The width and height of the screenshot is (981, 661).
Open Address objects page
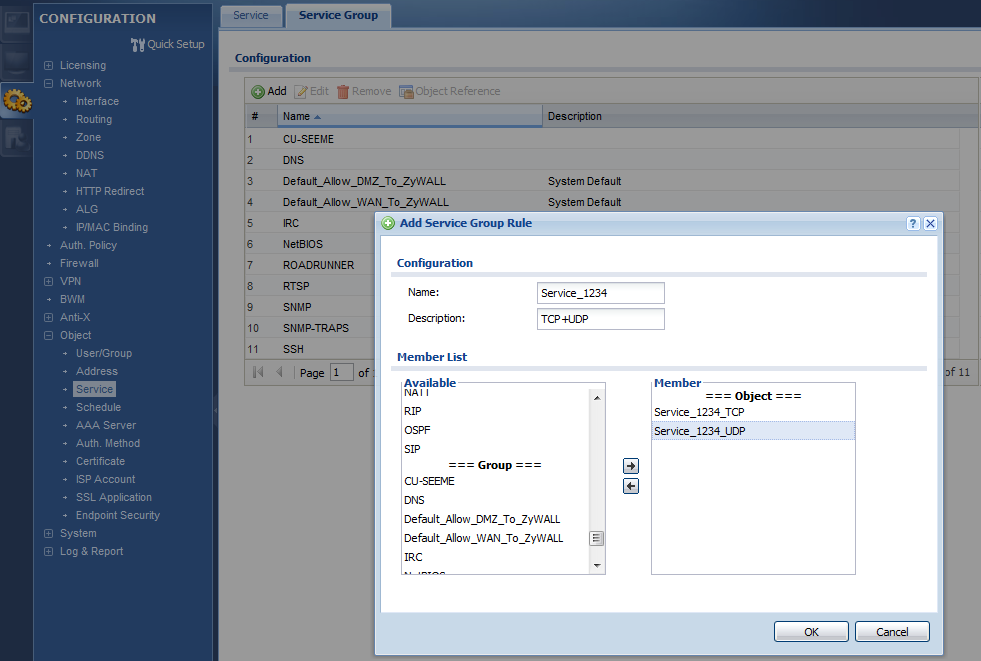click(x=97, y=371)
